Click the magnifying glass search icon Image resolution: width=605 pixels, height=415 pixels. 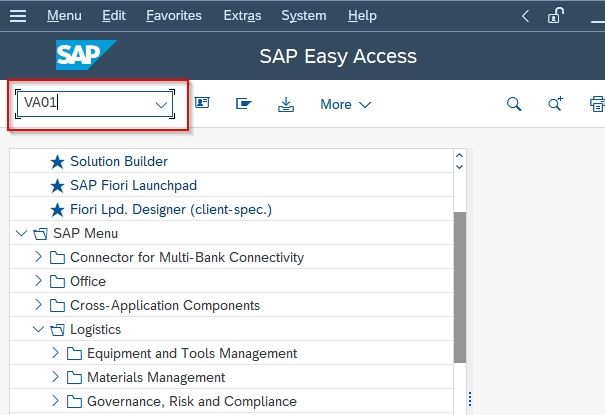[x=514, y=104]
